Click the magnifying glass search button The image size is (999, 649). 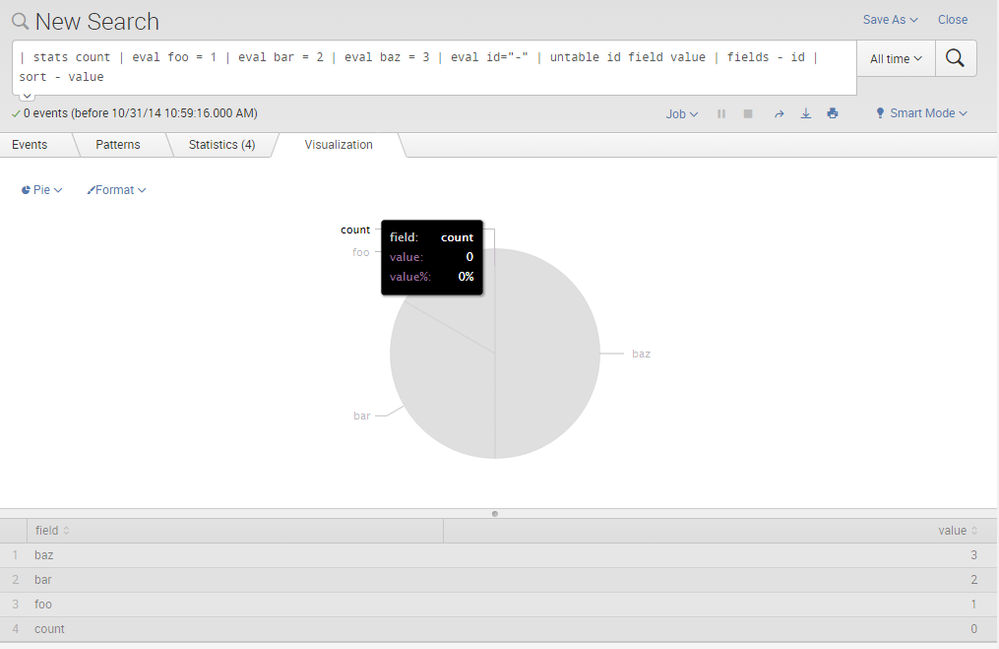point(955,59)
